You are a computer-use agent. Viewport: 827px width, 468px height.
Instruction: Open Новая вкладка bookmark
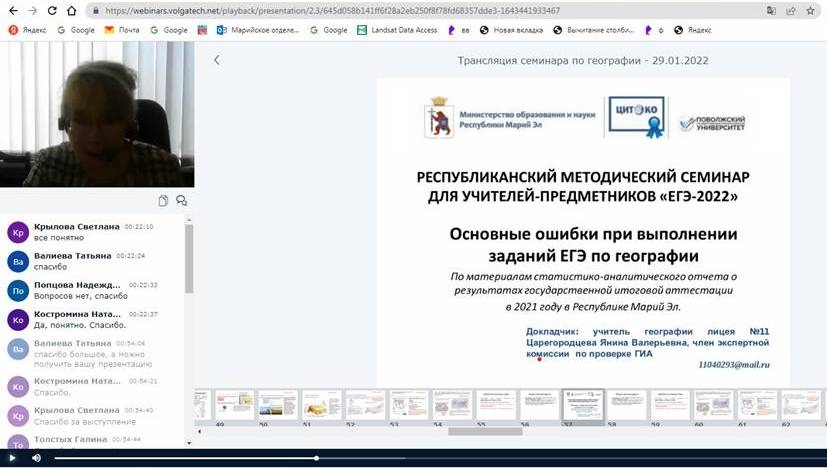coord(510,30)
